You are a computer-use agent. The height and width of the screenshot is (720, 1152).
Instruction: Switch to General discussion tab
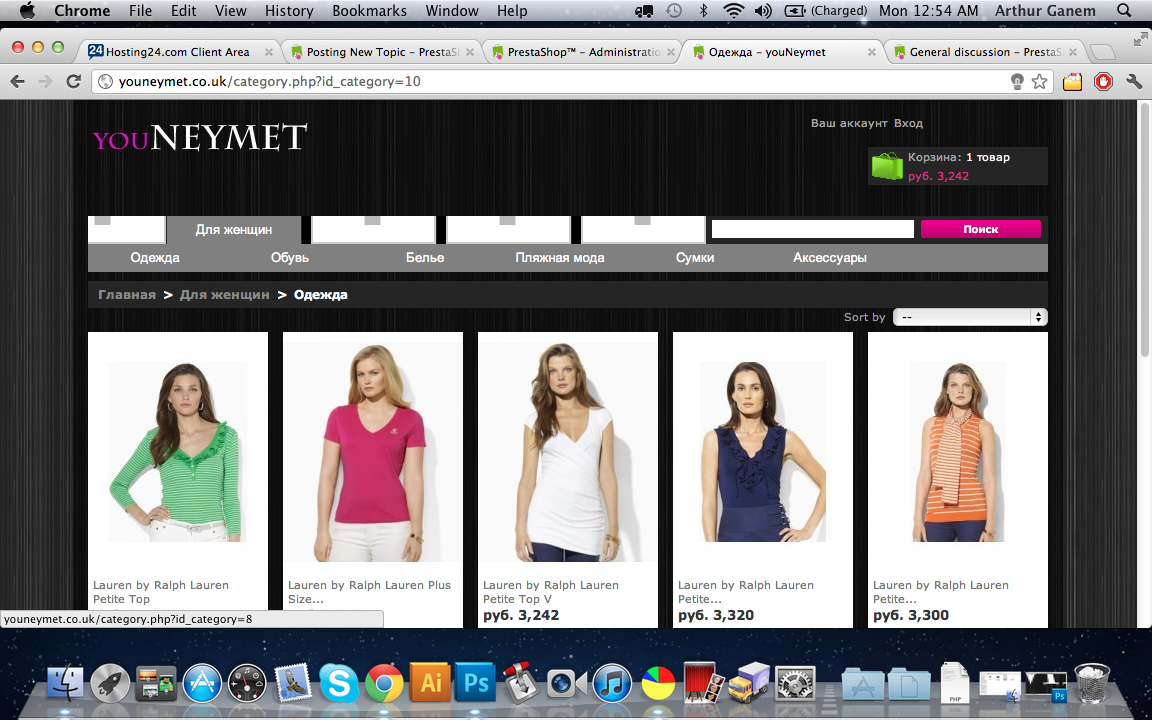[x=984, y=52]
